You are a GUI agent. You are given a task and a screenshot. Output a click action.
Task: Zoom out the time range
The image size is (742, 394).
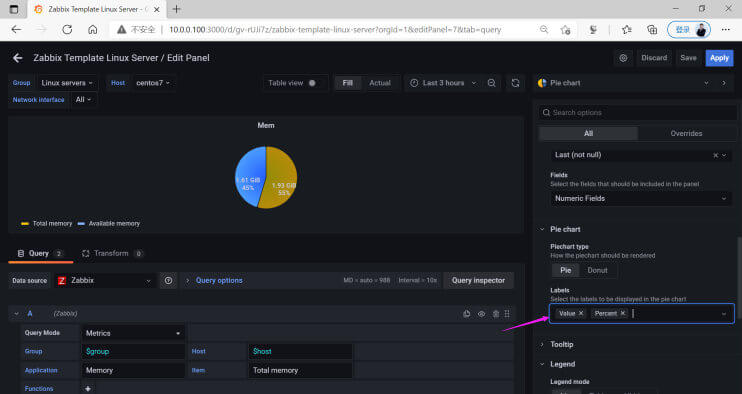492,83
